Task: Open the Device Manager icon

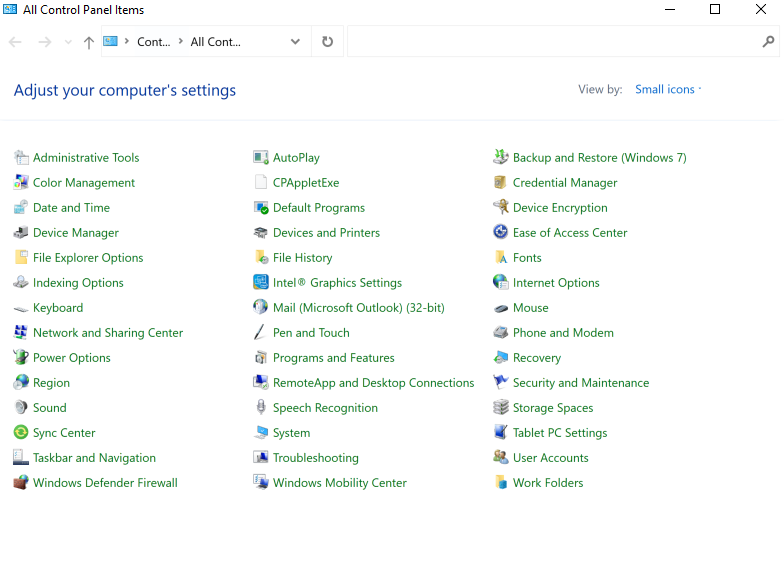Action: [x=21, y=233]
